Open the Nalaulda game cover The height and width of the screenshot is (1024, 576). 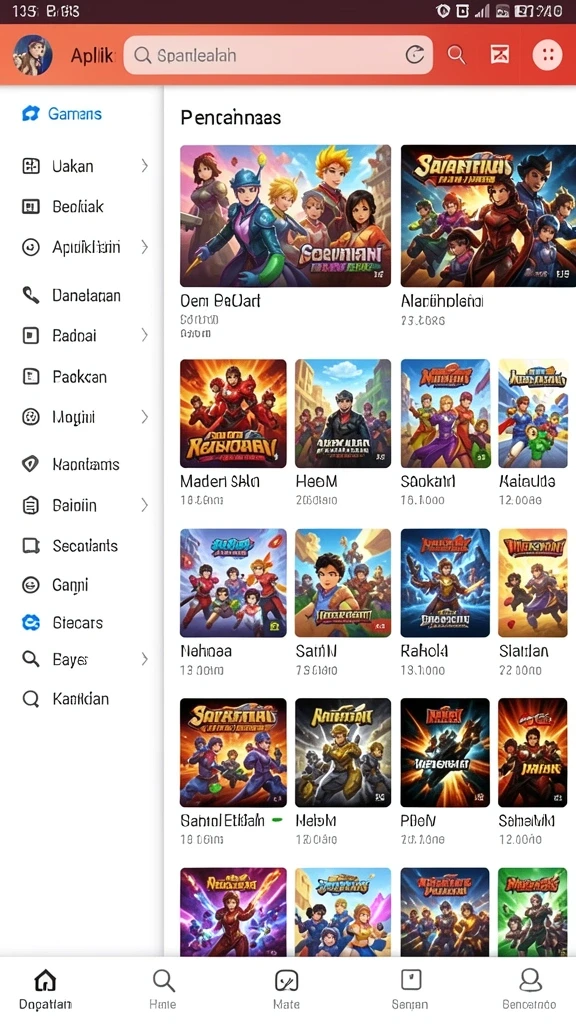click(533, 413)
